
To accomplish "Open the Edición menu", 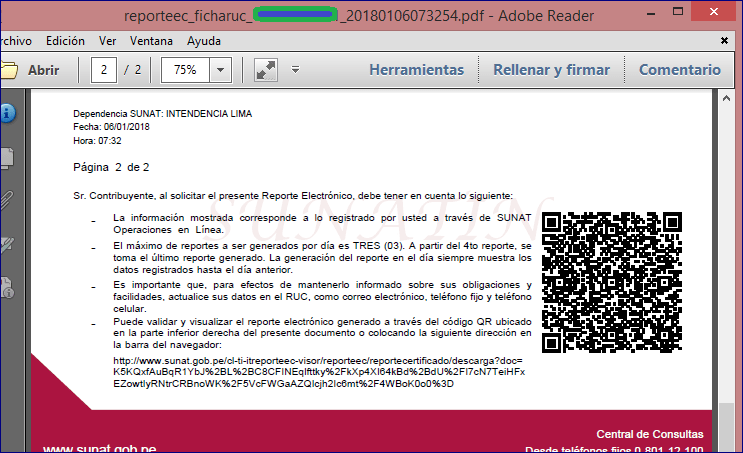I will (x=65, y=41).
